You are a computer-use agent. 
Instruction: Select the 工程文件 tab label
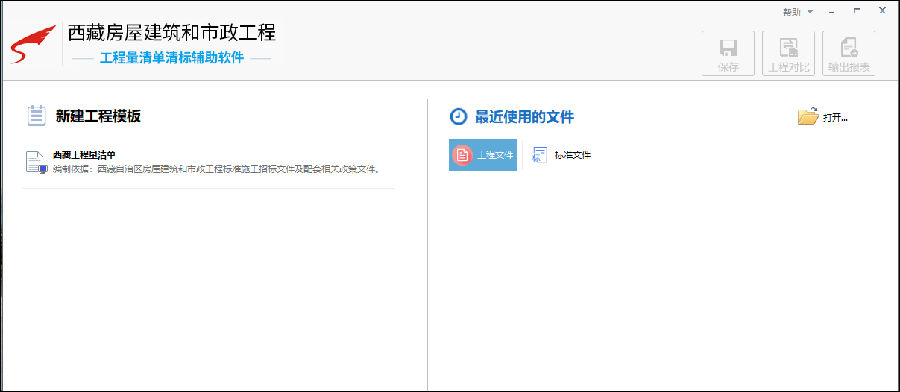[495, 155]
